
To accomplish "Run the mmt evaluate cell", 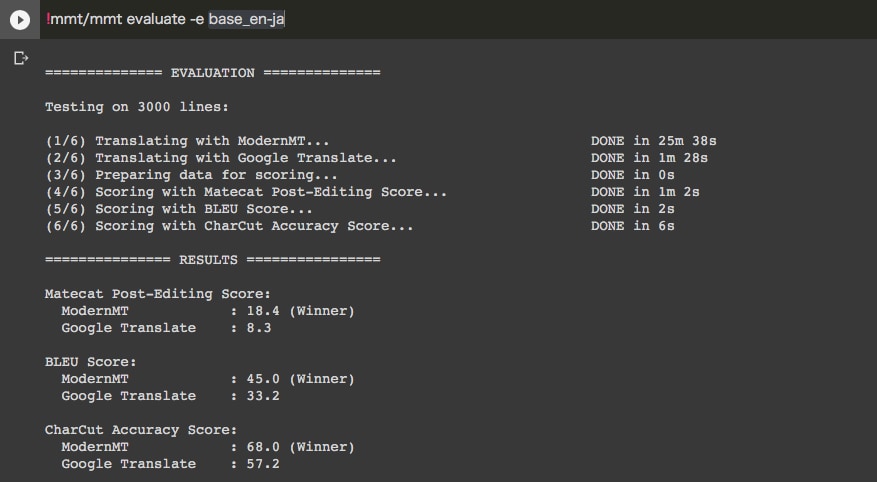I will [20, 20].
